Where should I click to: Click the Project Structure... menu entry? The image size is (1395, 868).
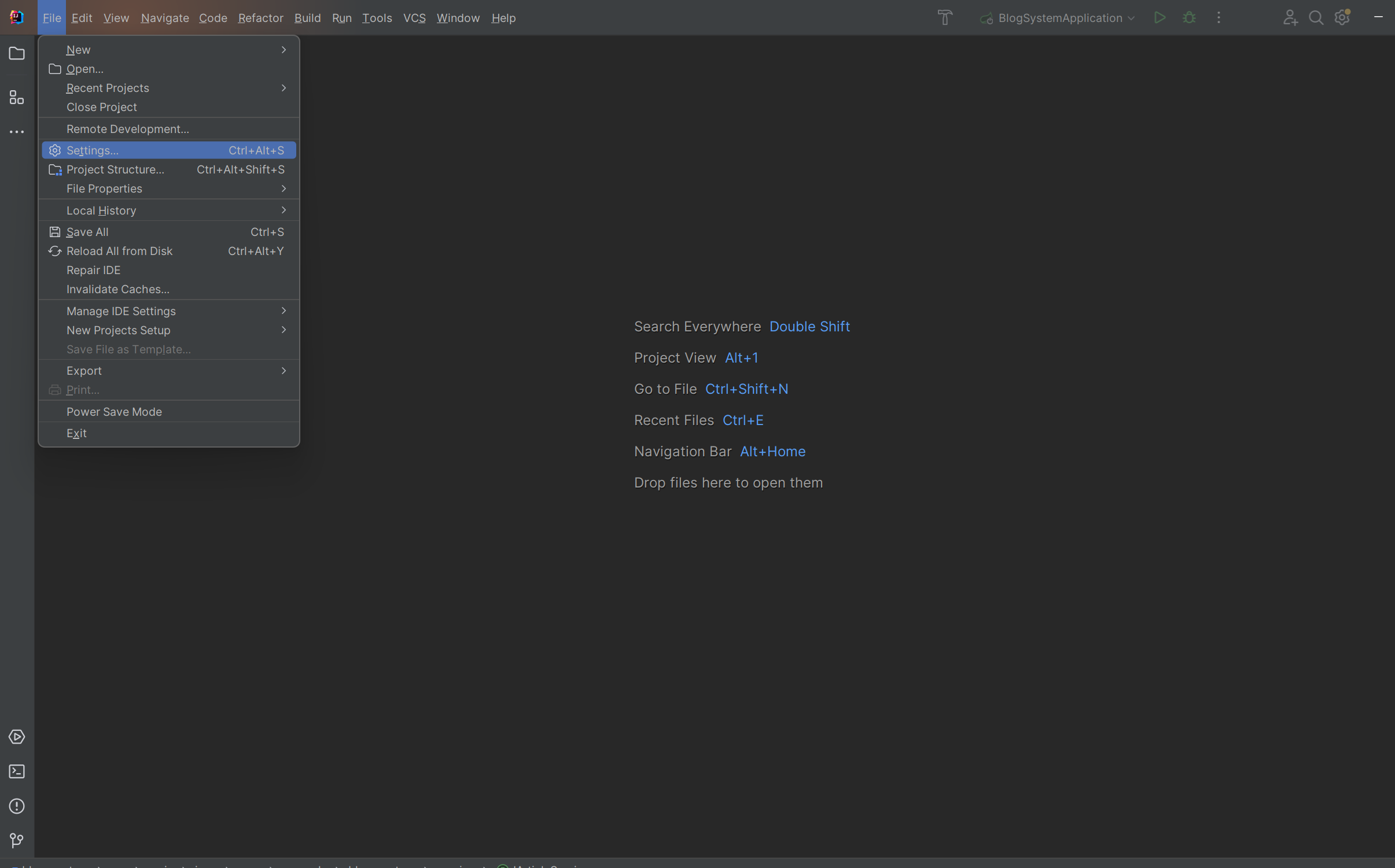[x=115, y=169]
